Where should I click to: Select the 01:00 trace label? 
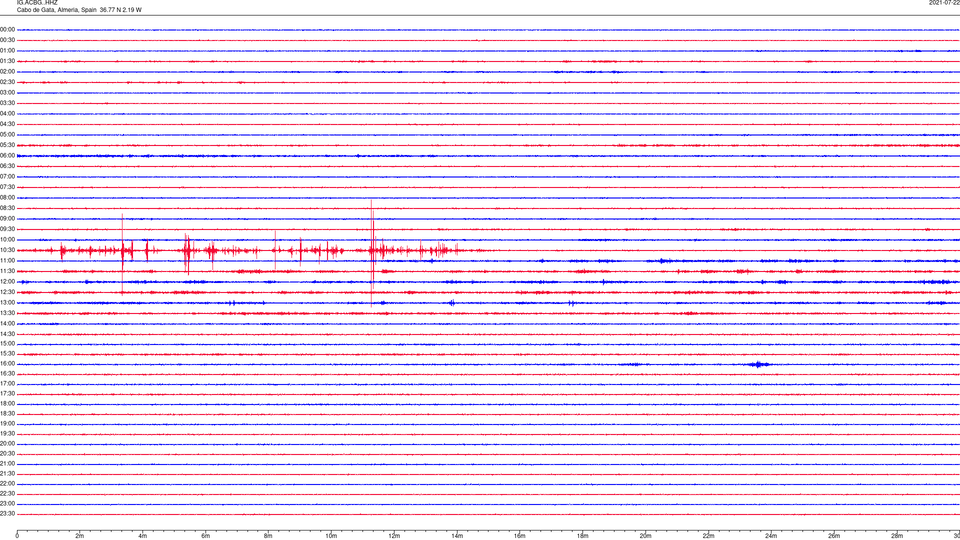point(7,51)
